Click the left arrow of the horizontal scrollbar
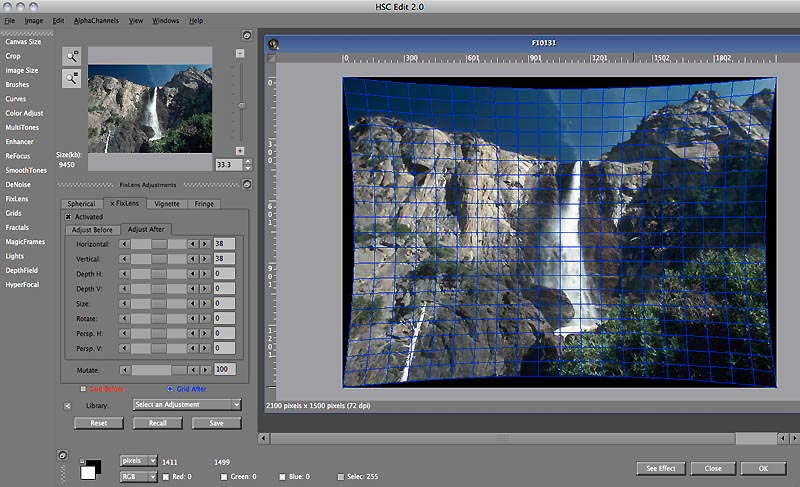The width and height of the screenshot is (800, 487). [264, 438]
